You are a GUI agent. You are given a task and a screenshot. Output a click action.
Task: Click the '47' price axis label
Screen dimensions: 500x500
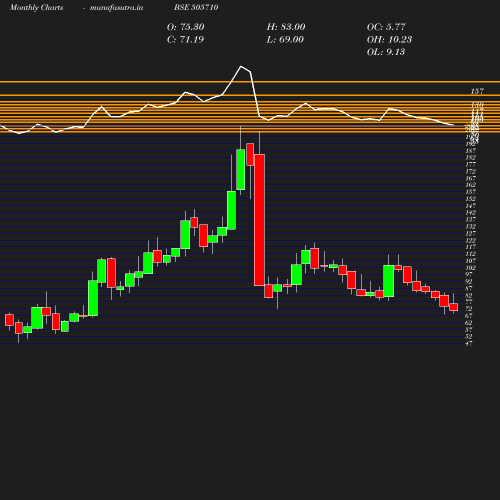(469, 343)
